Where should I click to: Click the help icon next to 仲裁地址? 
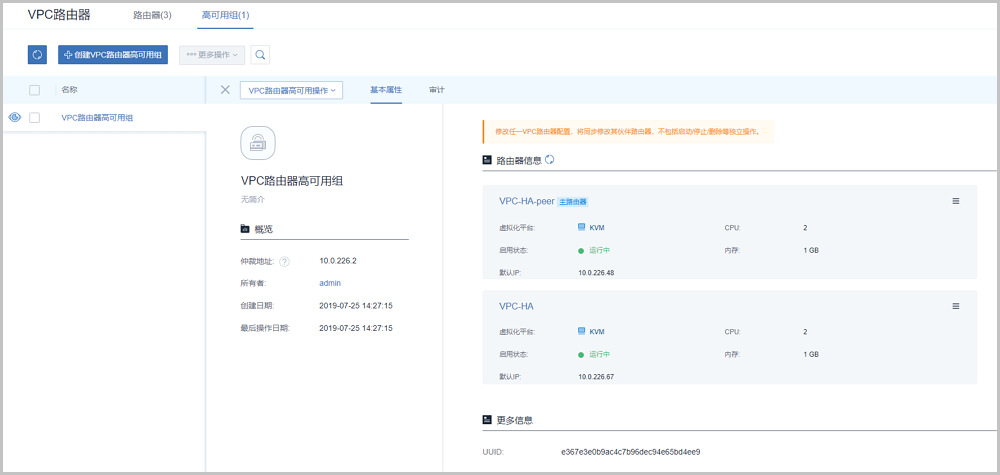(x=284, y=262)
